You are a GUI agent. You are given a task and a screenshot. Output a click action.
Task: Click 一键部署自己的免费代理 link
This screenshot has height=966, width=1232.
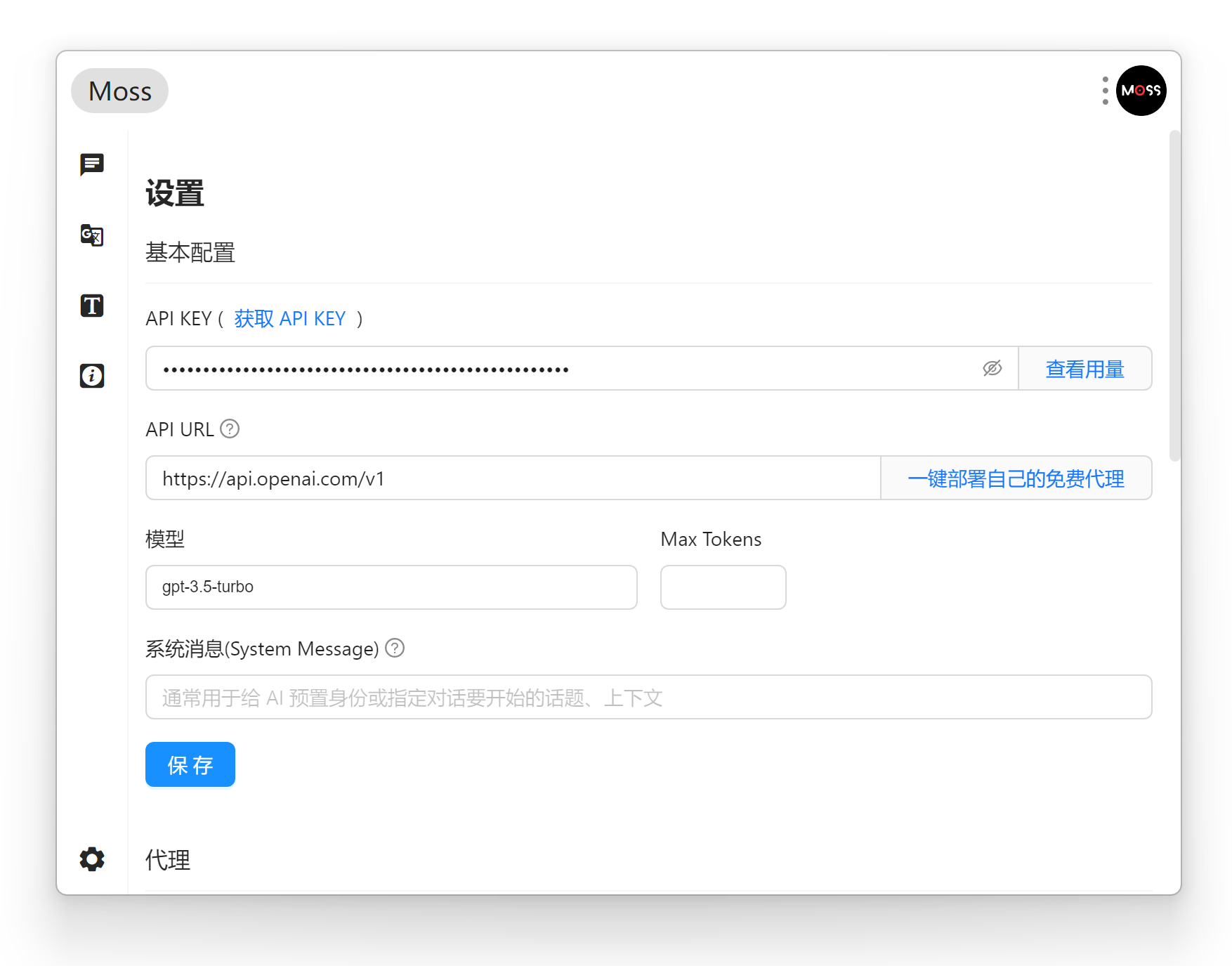pos(1016,478)
